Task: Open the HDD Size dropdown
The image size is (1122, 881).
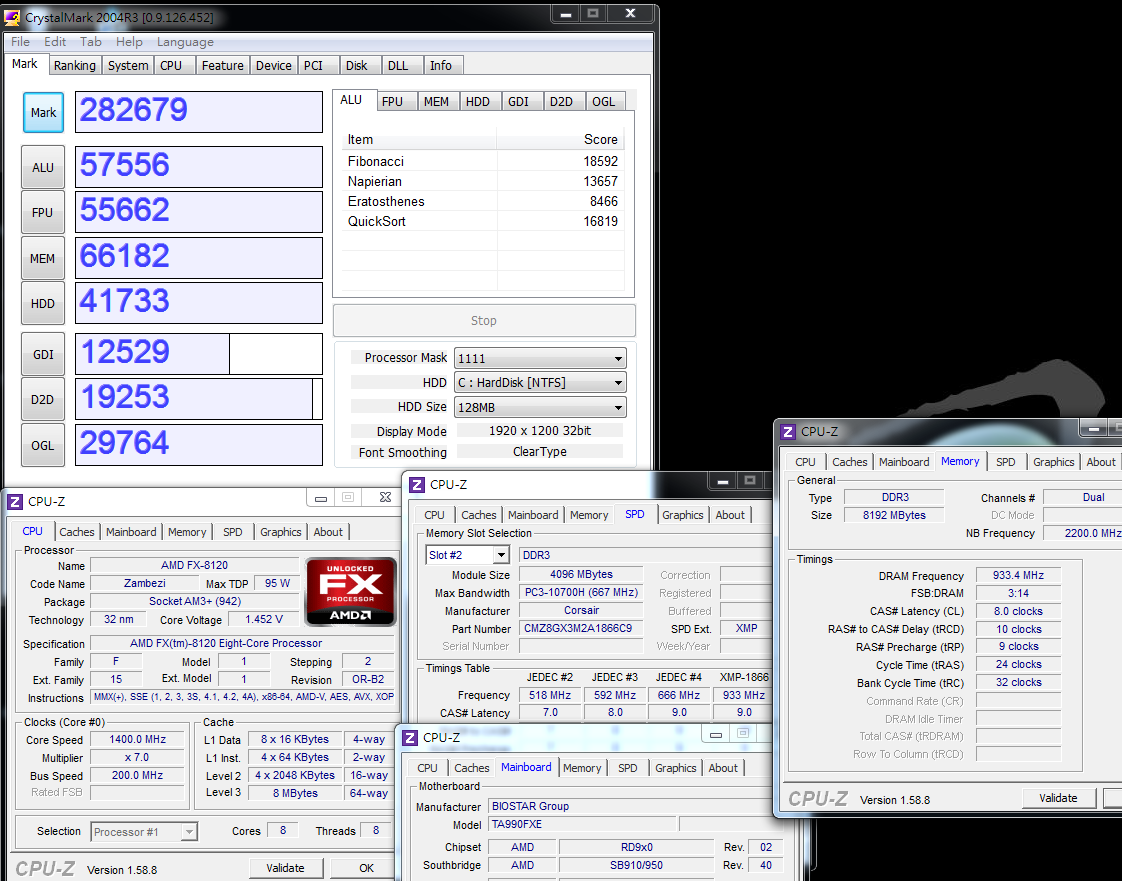Action: [540, 407]
